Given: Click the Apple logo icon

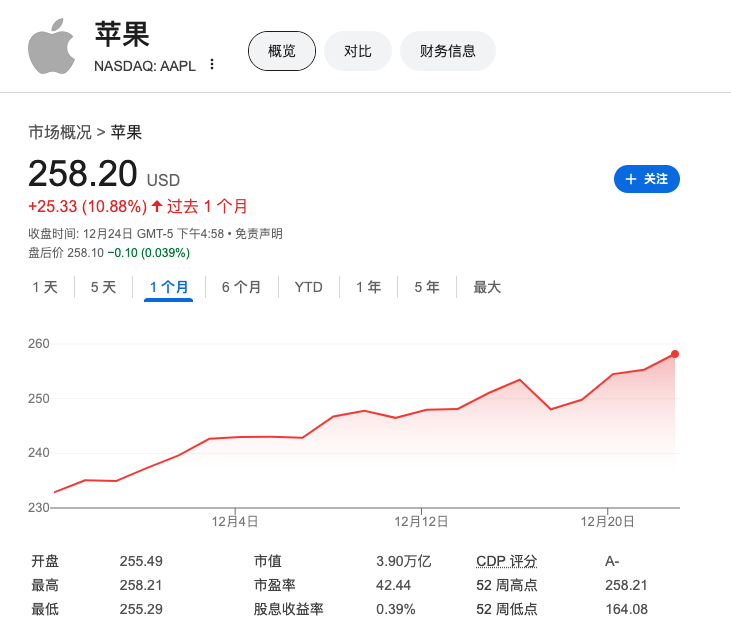Looking at the screenshot, I should click(x=51, y=47).
